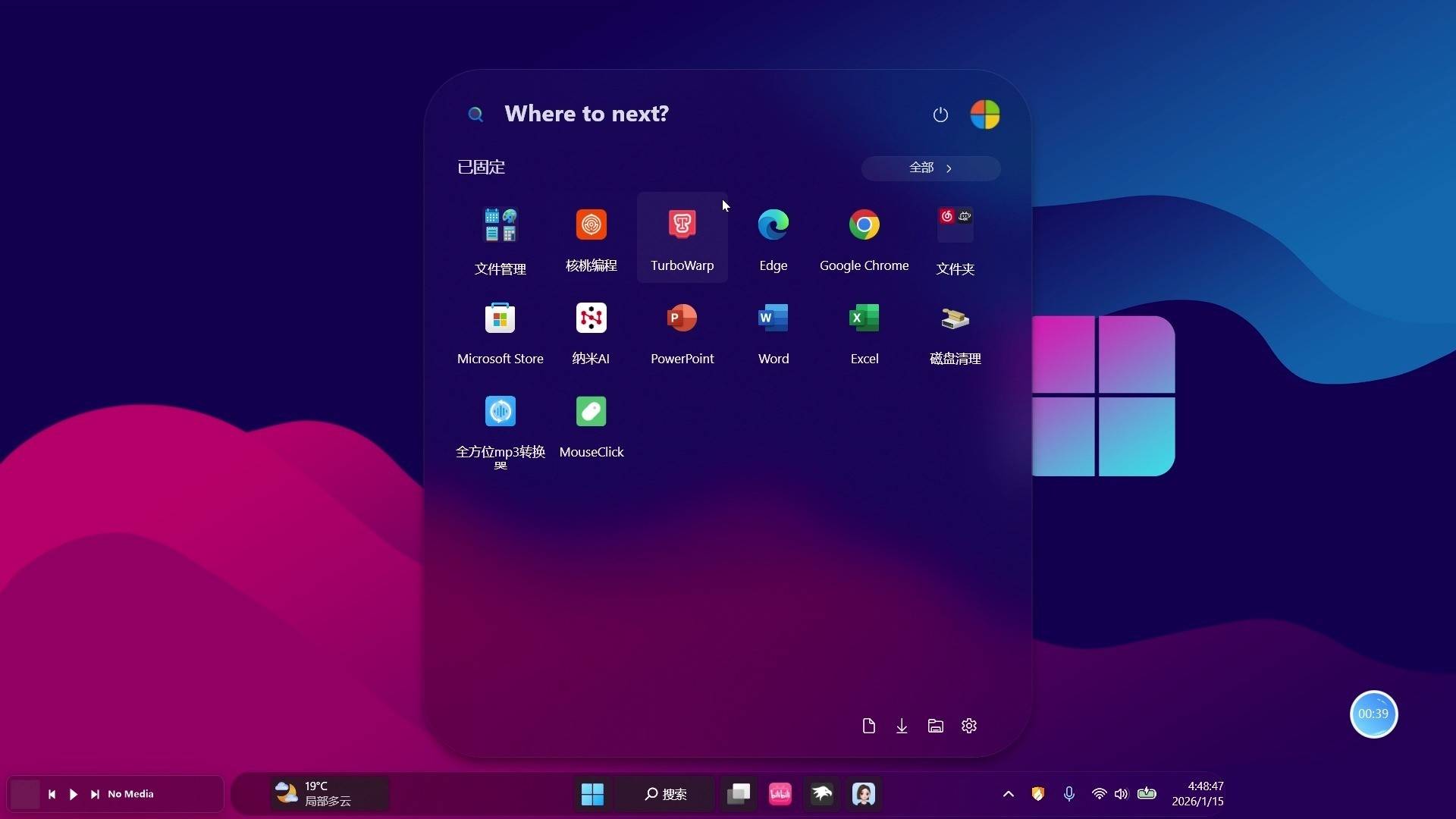This screenshot has height=819, width=1456.
Task: Click the battery status tray icon
Action: (x=1147, y=793)
